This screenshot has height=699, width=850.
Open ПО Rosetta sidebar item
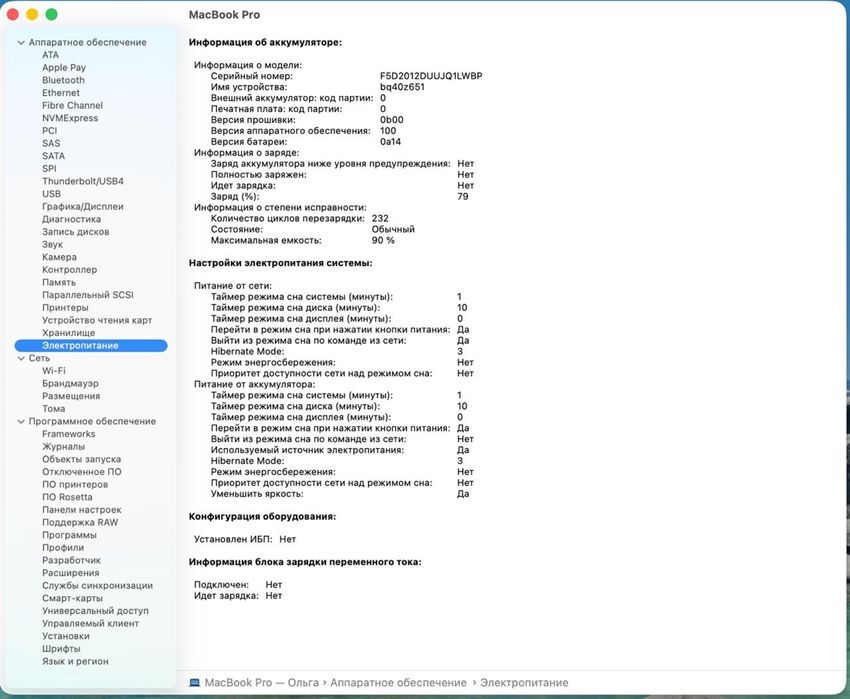(x=67, y=497)
